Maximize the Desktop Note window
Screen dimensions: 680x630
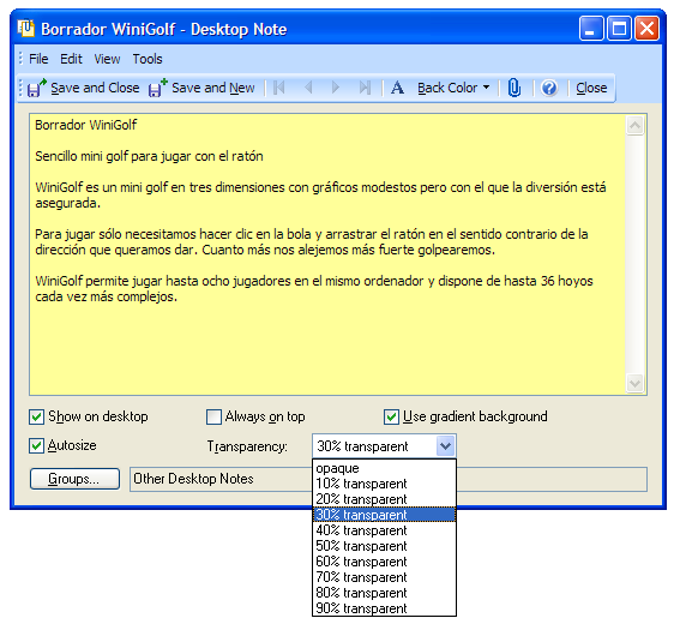(x=619, y=29)
